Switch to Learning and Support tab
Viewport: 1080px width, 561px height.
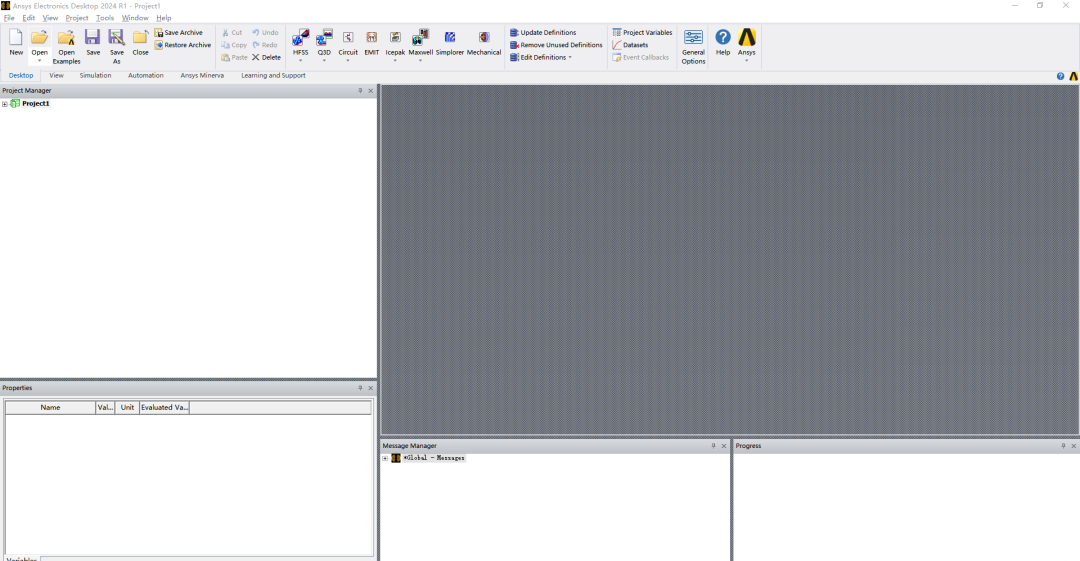click(273, 75)
